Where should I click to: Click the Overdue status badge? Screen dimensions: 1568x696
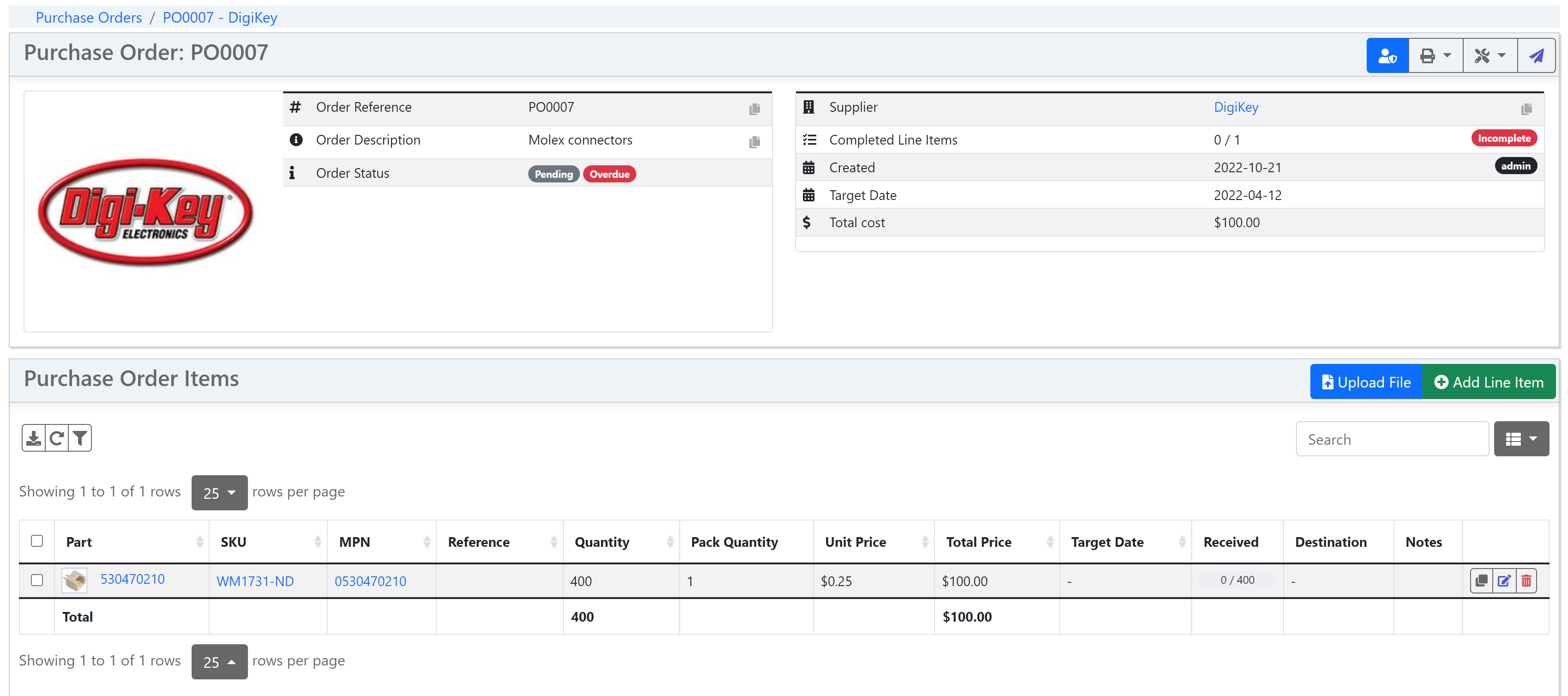tap(609, 174)
